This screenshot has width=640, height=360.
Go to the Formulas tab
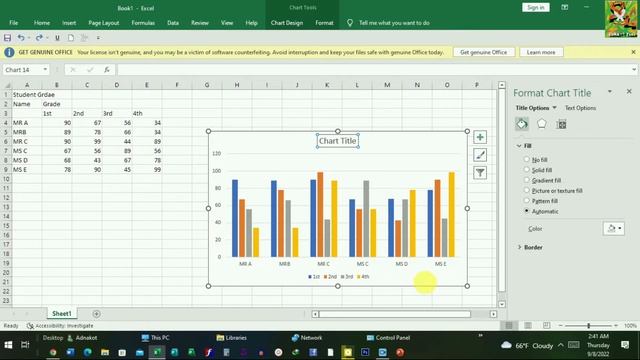143,23
